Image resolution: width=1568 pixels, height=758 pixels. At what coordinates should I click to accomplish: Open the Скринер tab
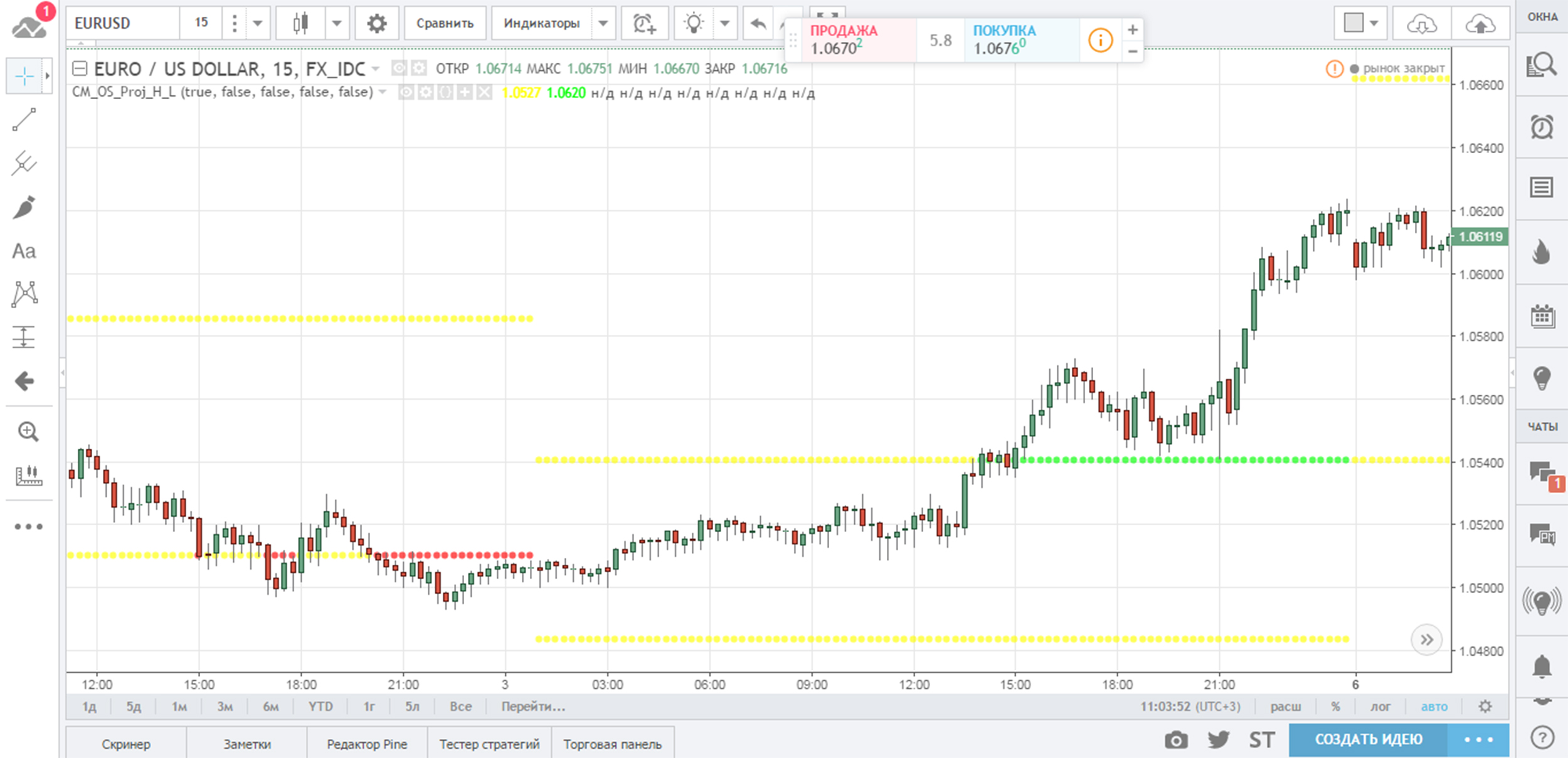pos(126,744)
